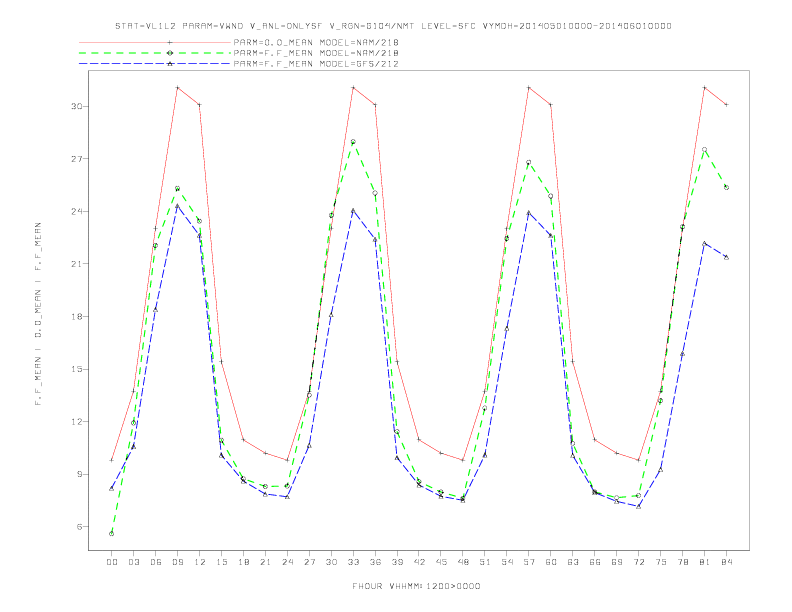This screenshot has width=792, height=612.
Task: Click x-axis tick label 48
Action: (463, 562)
